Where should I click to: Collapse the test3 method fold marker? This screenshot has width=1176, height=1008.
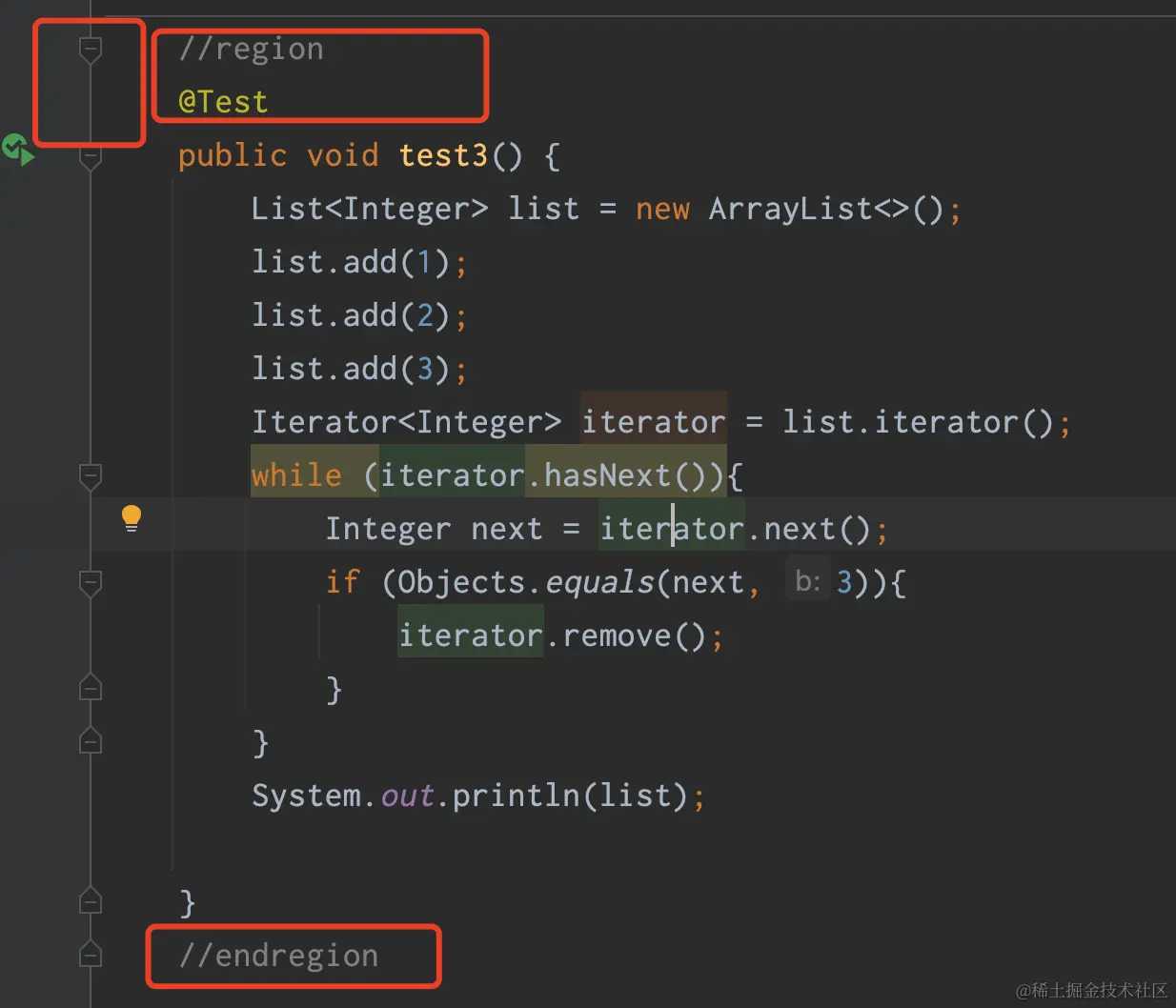point(91,156)
